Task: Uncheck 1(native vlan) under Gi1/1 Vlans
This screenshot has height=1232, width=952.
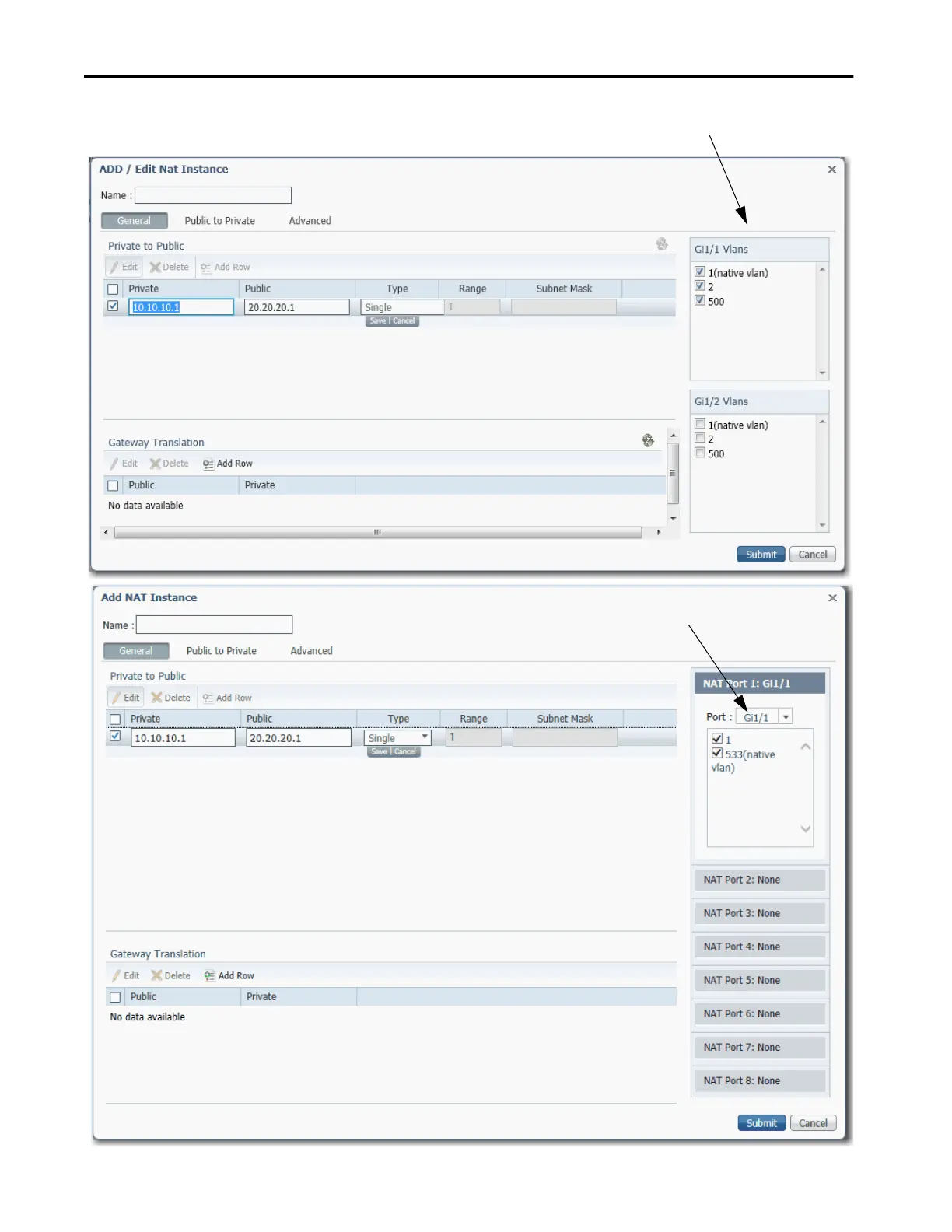Action: pos(700,271)
